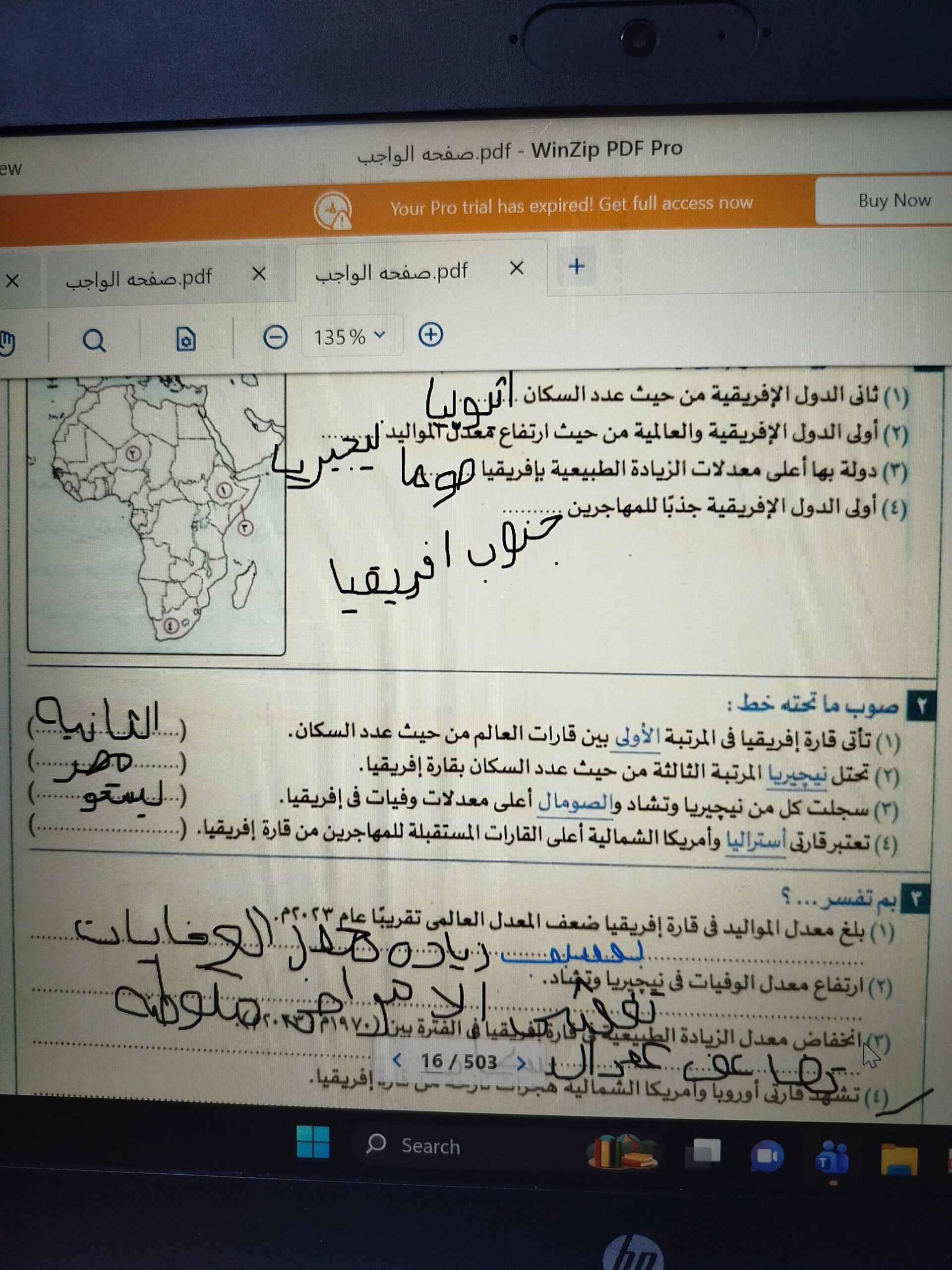Screen dimensions: 952x1270
Task: Close the cut-off tab at the window edge
Action: pyautogui.click(x=11, y=281)
